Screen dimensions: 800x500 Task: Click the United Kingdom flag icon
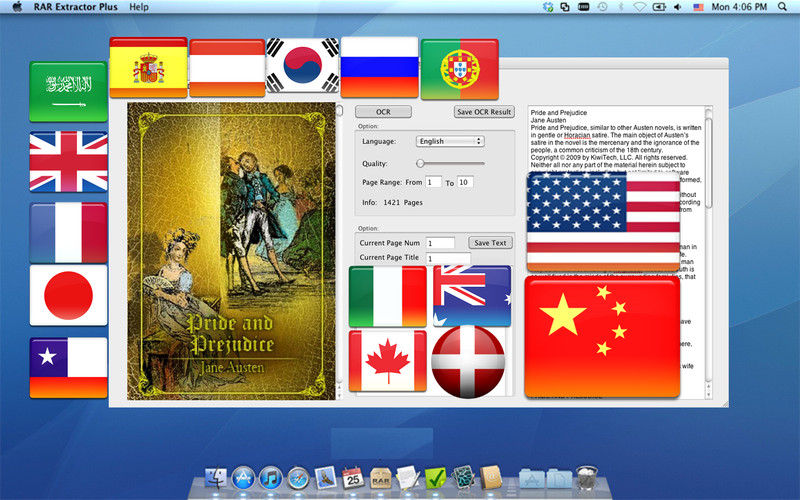click(68, 161)
